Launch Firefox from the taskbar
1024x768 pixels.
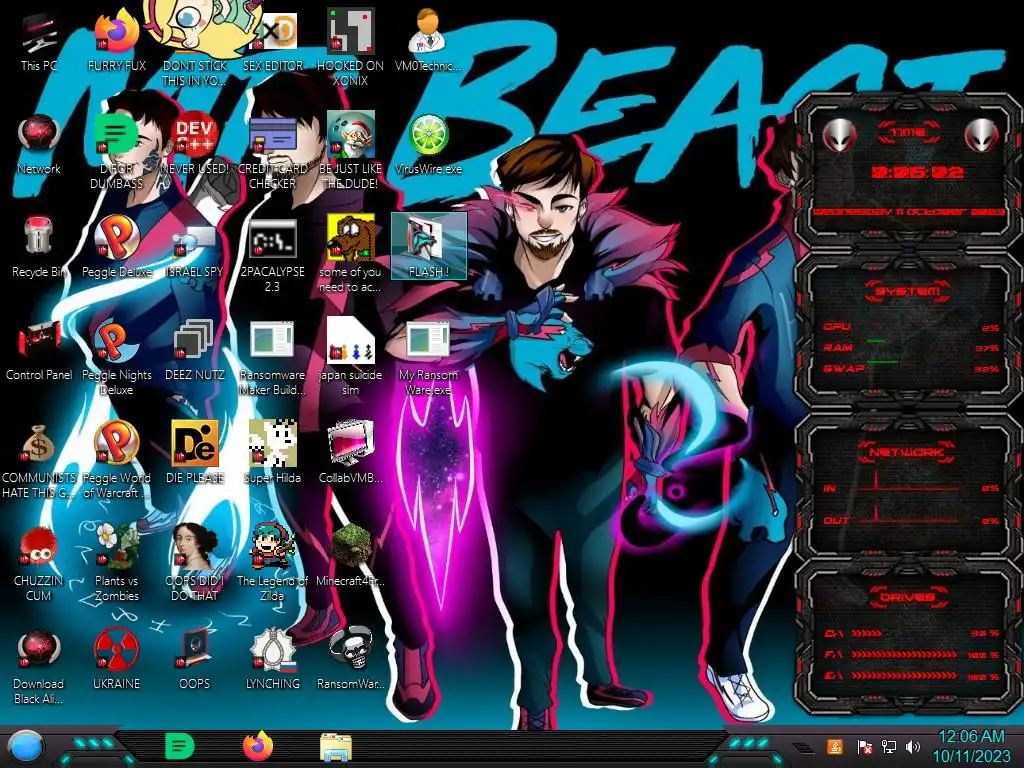point(258,746)
